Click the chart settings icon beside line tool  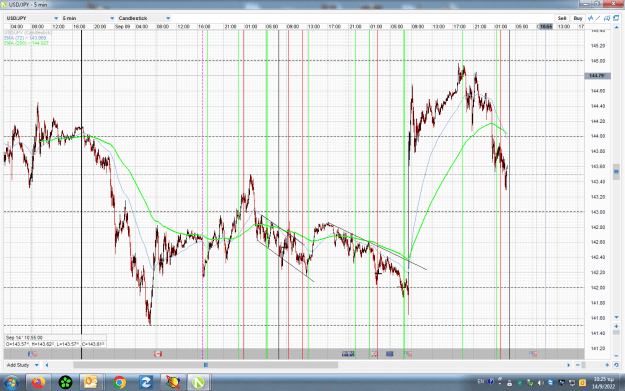[x=607, y=18]
